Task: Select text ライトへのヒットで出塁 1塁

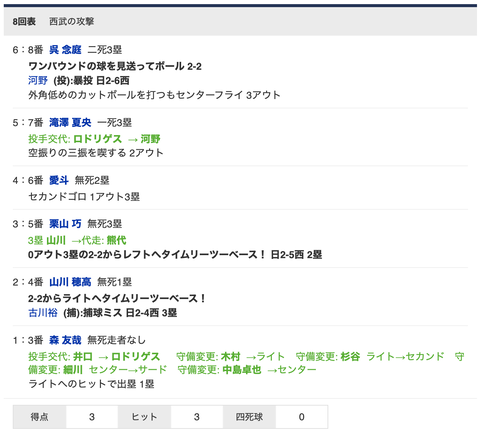Action: [x=91, y=384]
